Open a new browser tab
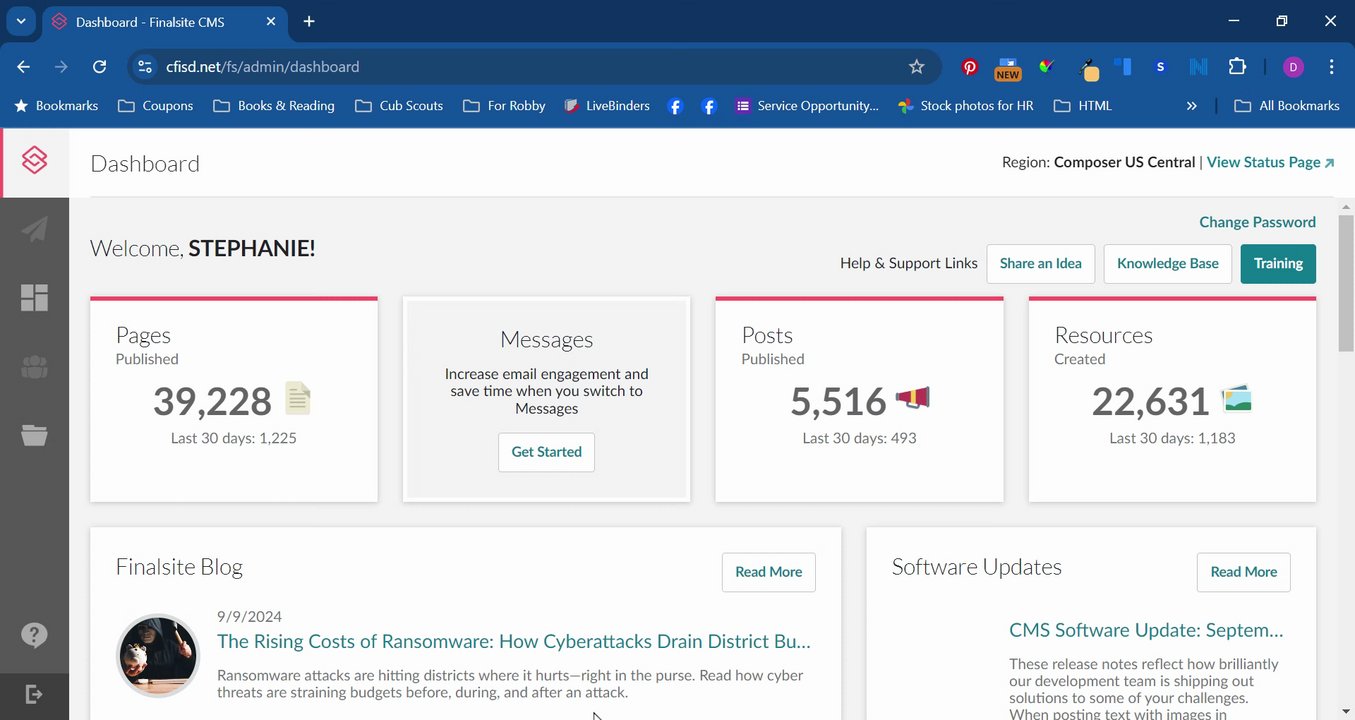The image size is (1355, 720). (x=309, y=21)
